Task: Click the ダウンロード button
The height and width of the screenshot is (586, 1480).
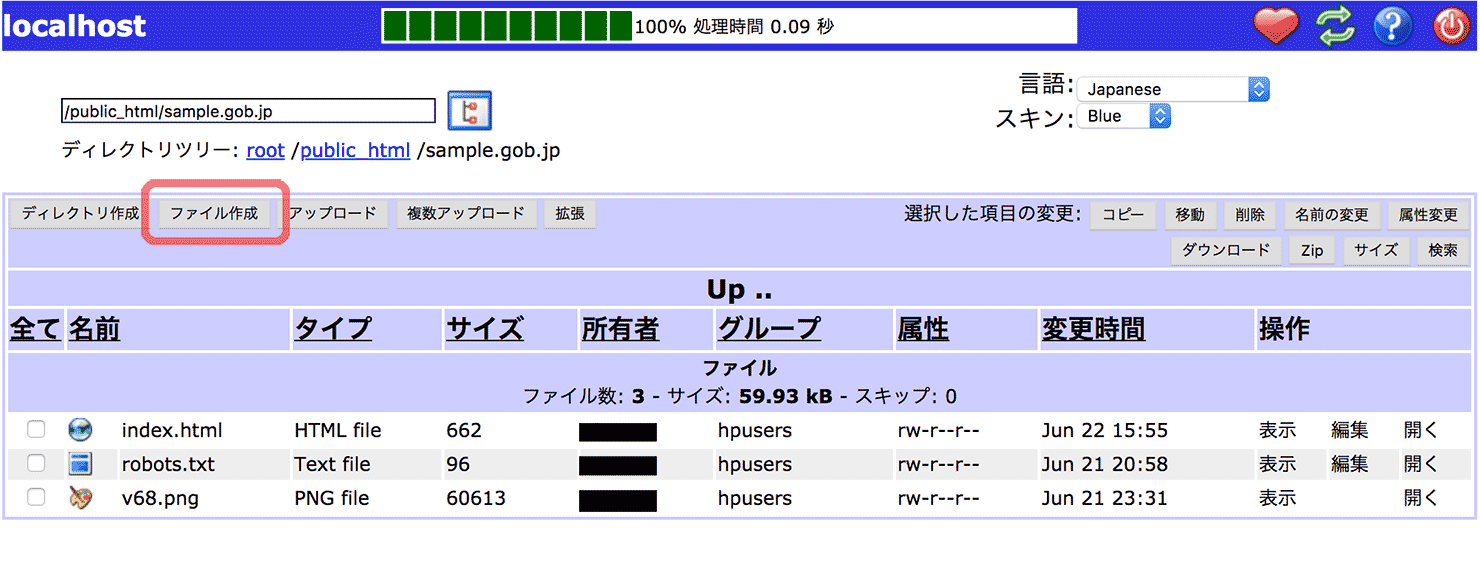Action: (x=1226, y=250)
